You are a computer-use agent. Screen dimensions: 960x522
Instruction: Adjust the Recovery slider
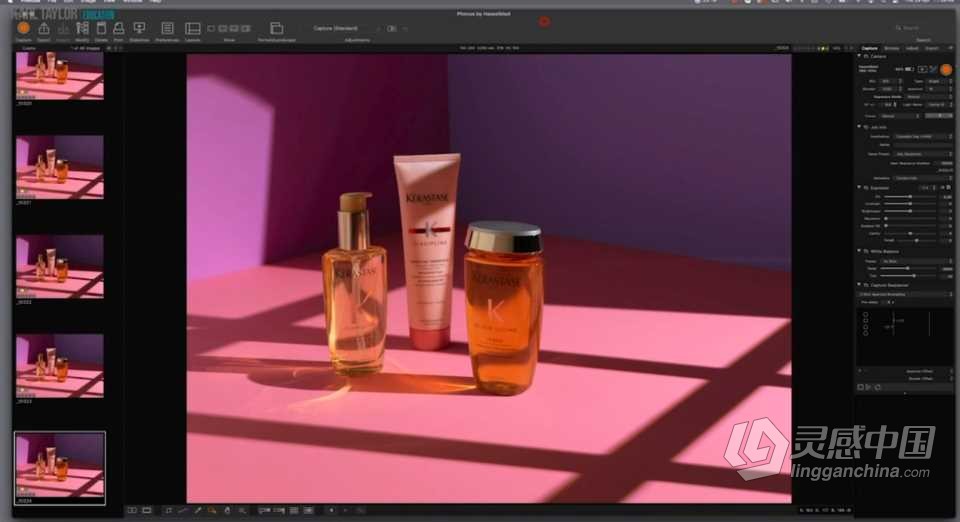pos(910,218)
